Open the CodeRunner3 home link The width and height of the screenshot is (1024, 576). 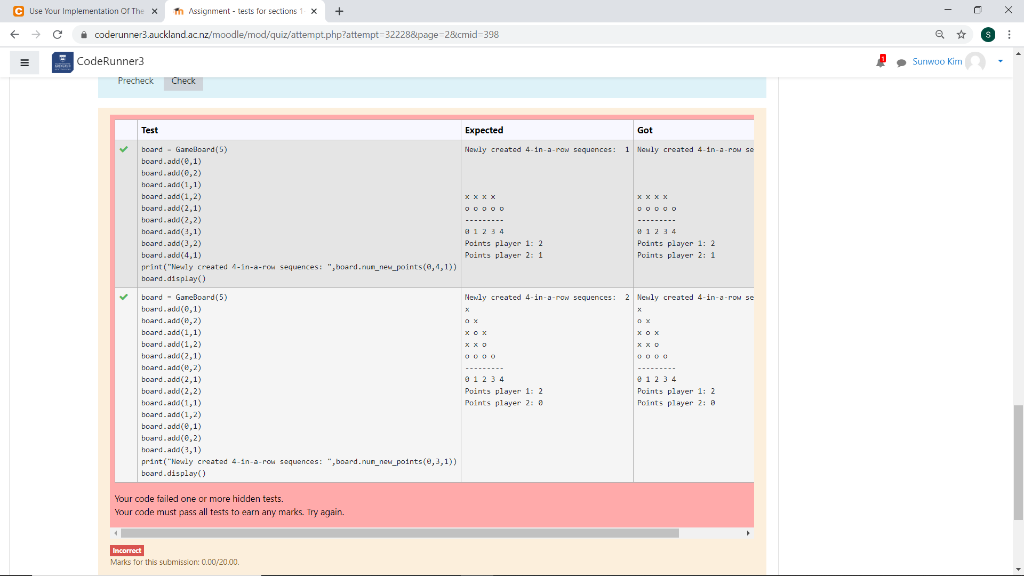click(x=110, y=61)
